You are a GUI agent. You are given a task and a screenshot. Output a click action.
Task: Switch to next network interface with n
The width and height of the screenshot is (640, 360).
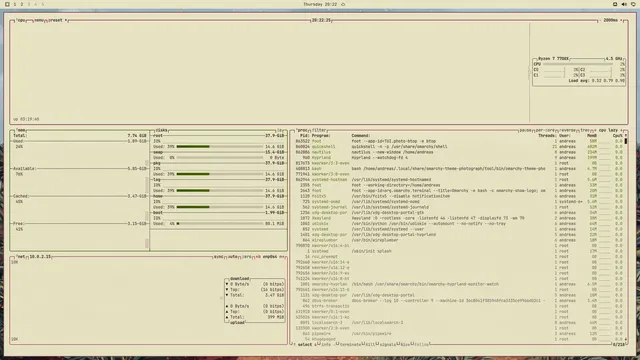(x=281, y=257)
